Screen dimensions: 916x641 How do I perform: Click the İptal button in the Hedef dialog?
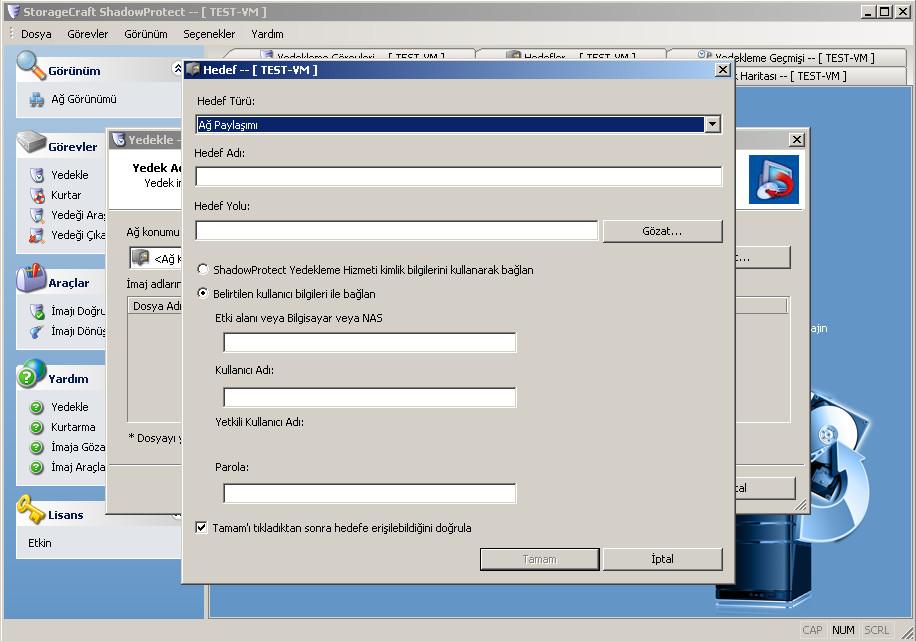coord(662,559)
